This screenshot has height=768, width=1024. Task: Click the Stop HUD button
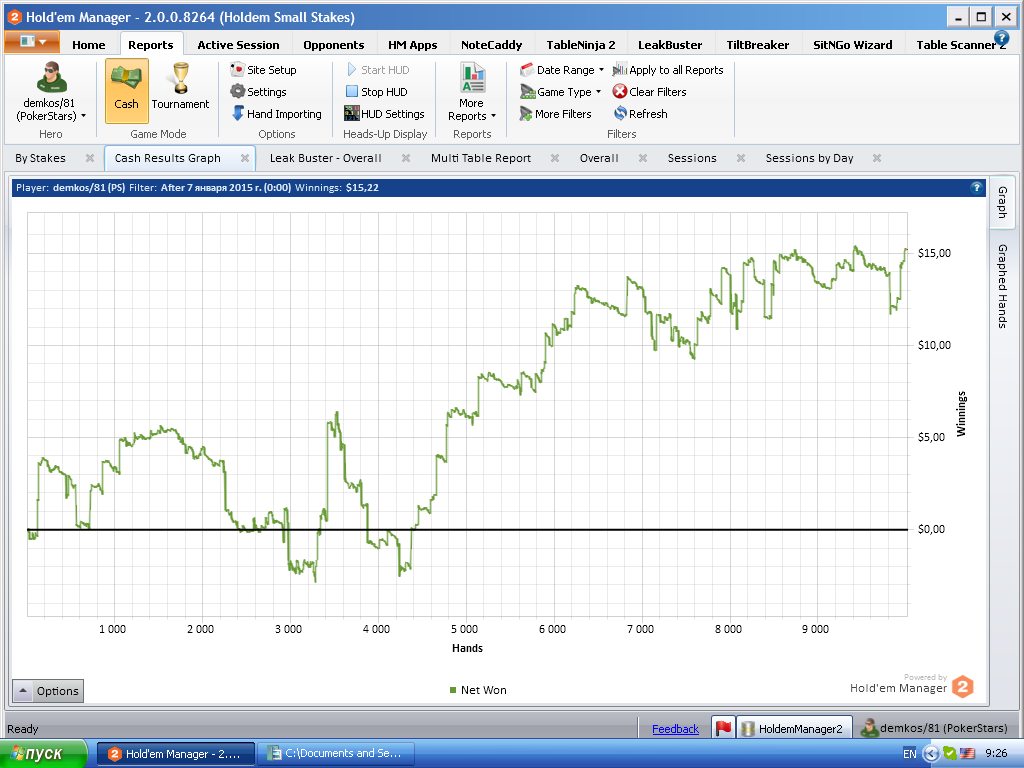[377, 92]
